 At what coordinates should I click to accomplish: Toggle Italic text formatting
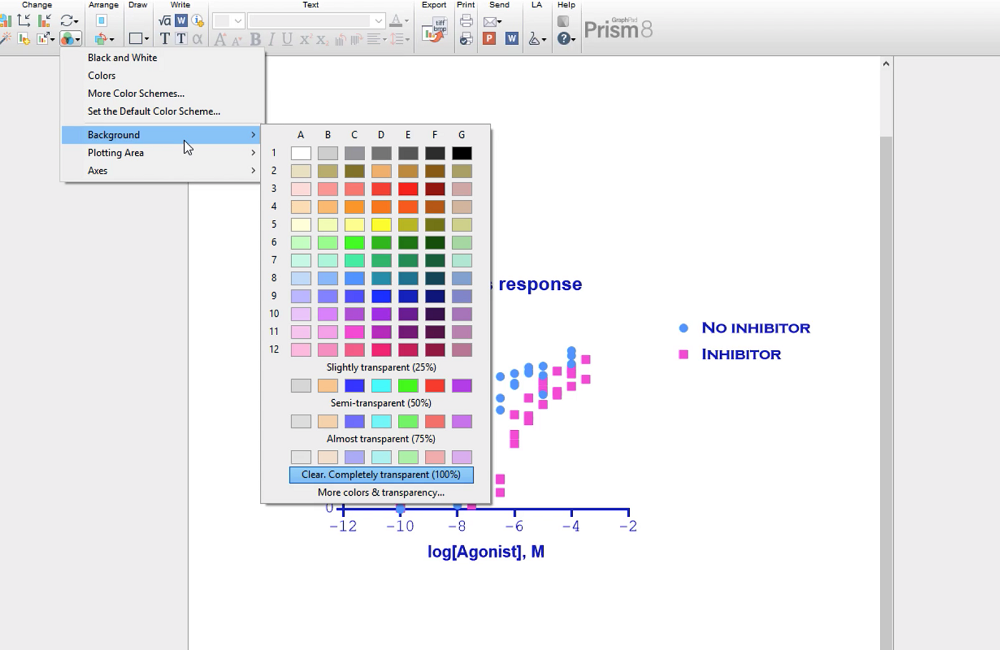pos(271,39)
